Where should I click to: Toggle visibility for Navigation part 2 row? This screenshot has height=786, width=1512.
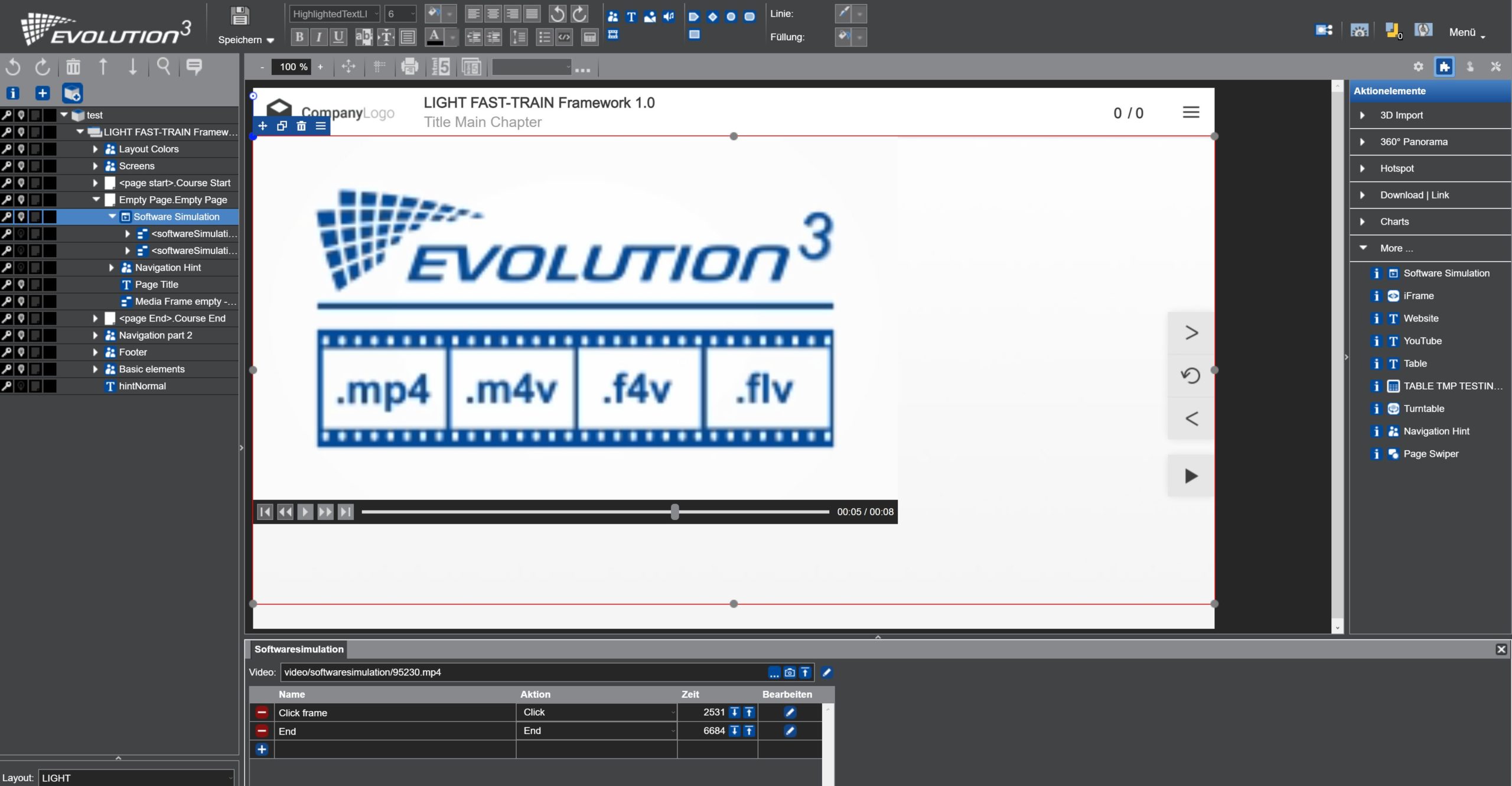point(21,335)
